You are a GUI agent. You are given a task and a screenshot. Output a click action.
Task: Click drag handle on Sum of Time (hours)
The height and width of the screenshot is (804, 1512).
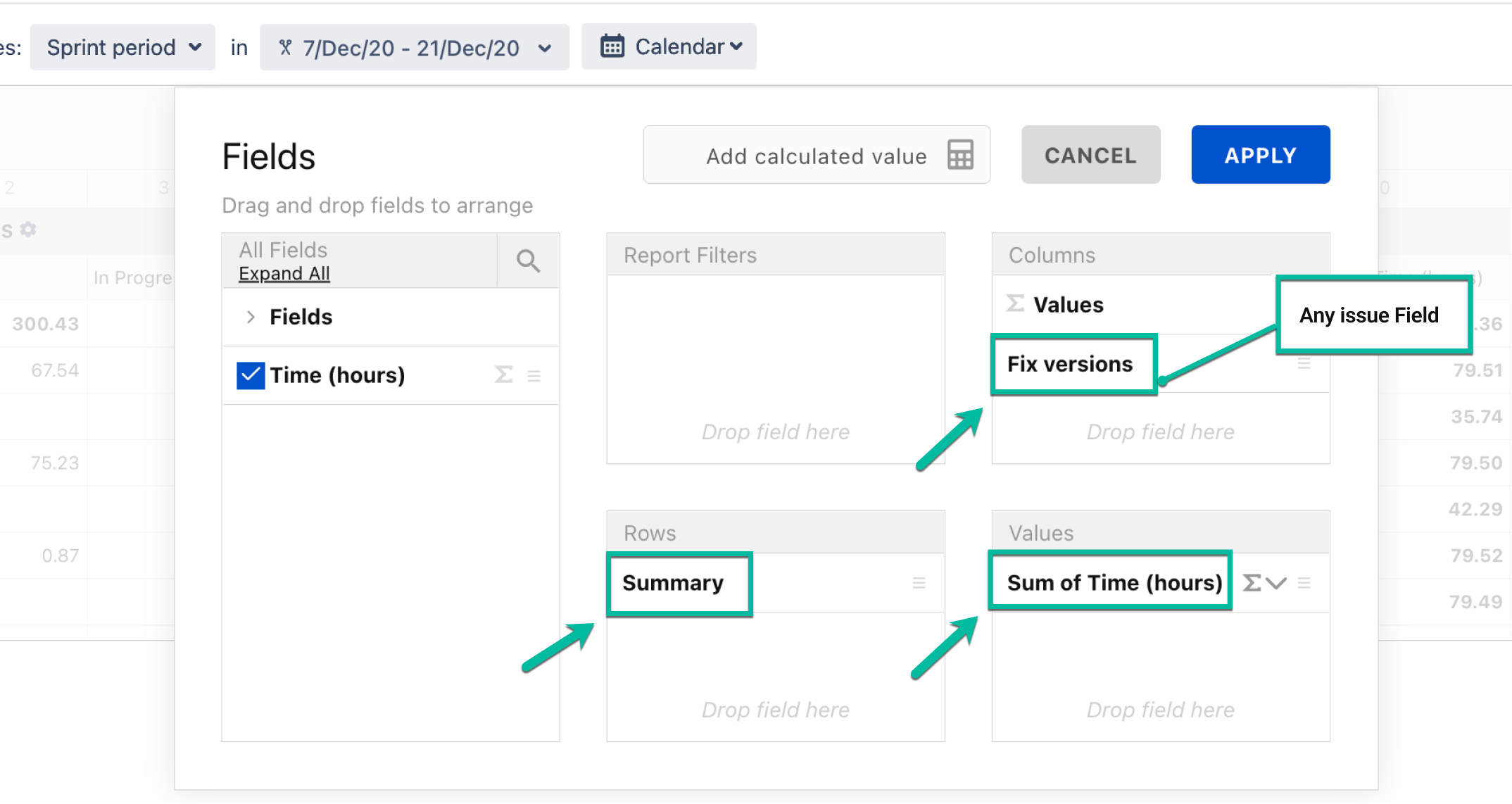[x=1304, y=583]
